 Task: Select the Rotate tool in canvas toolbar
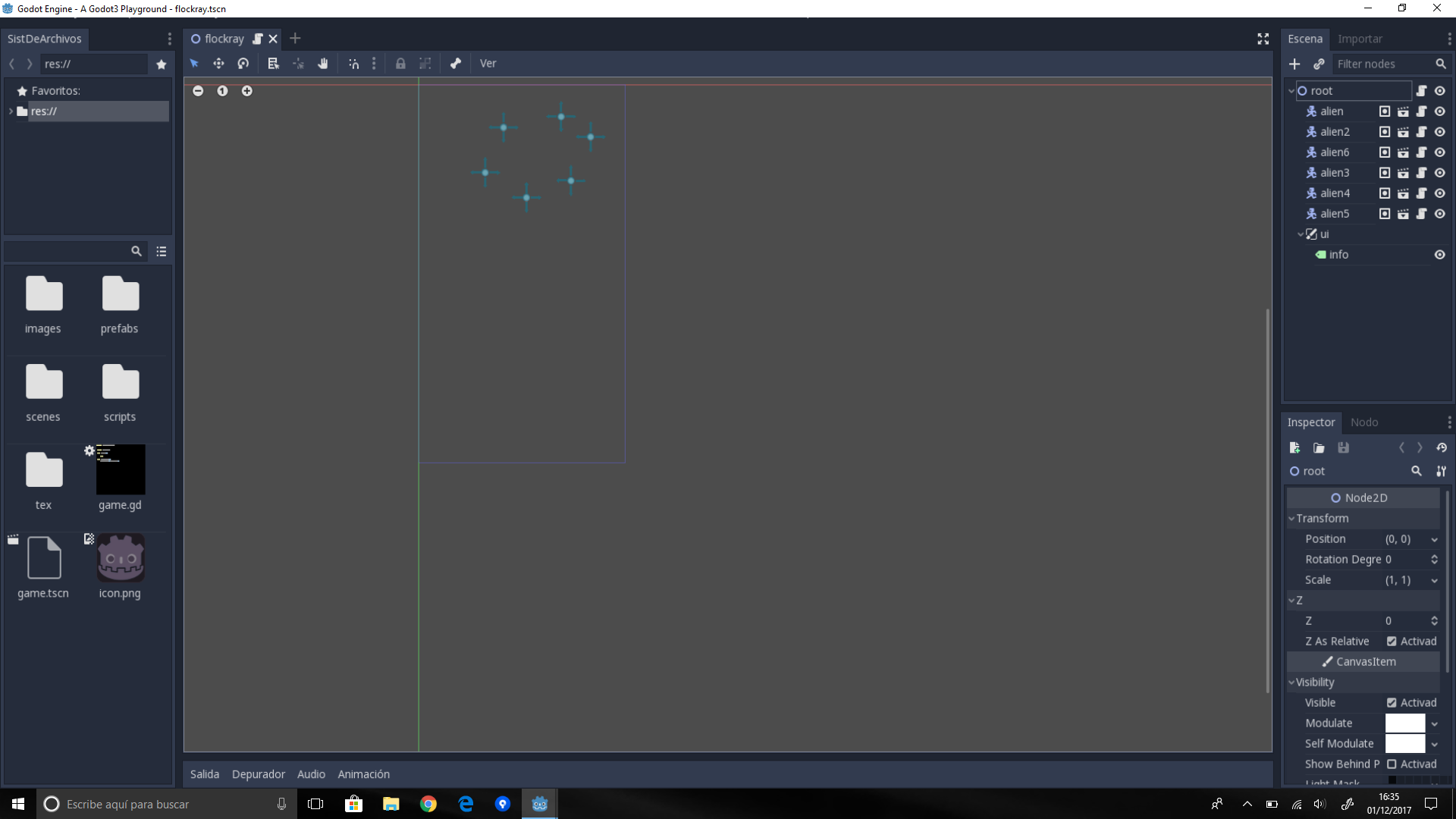coord(243,64)
